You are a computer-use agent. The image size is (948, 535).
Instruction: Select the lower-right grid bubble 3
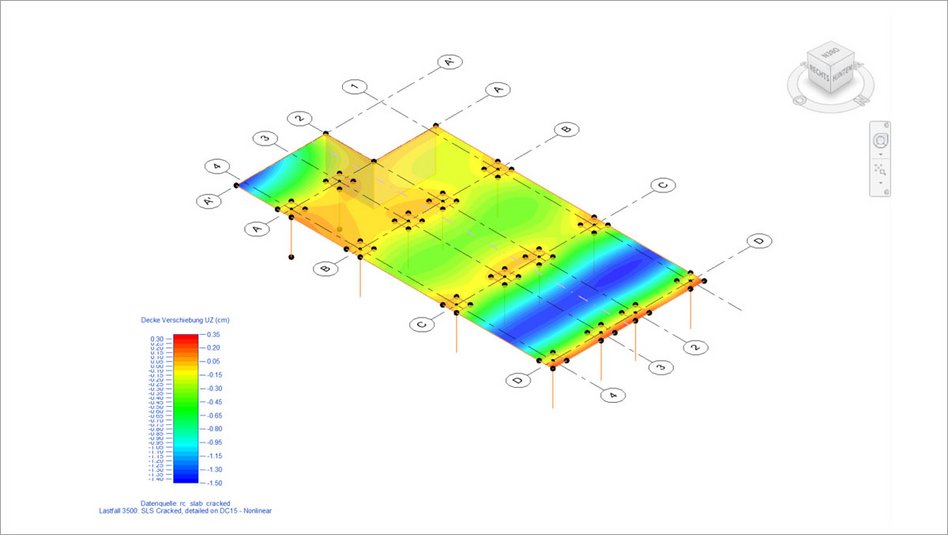click(x=661, y=367)
